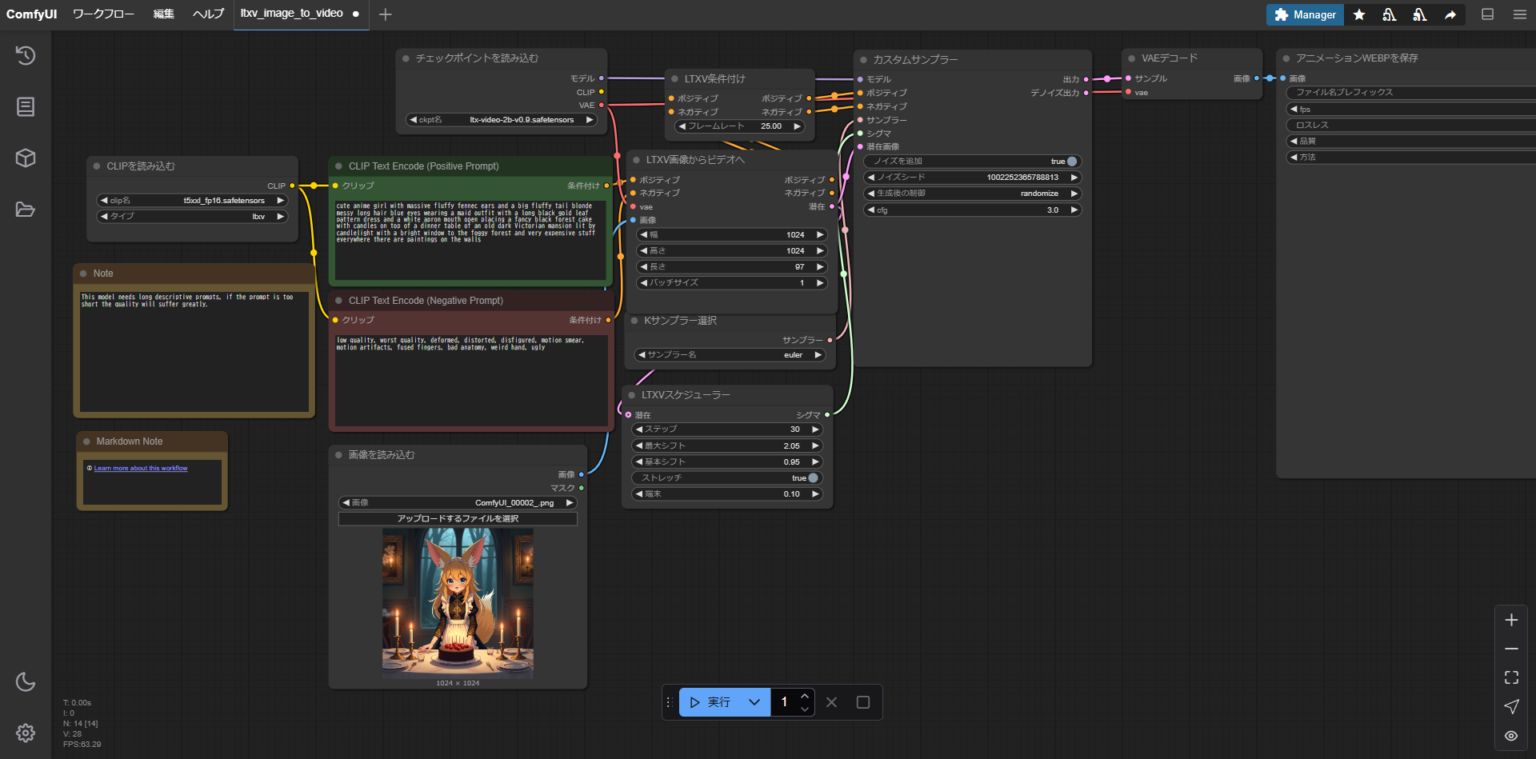Toggle the ストレッチ switch in LTXV scheduler
Image resolution: width=1536 pixels, height=759 pixels.
tap(813, 478)
